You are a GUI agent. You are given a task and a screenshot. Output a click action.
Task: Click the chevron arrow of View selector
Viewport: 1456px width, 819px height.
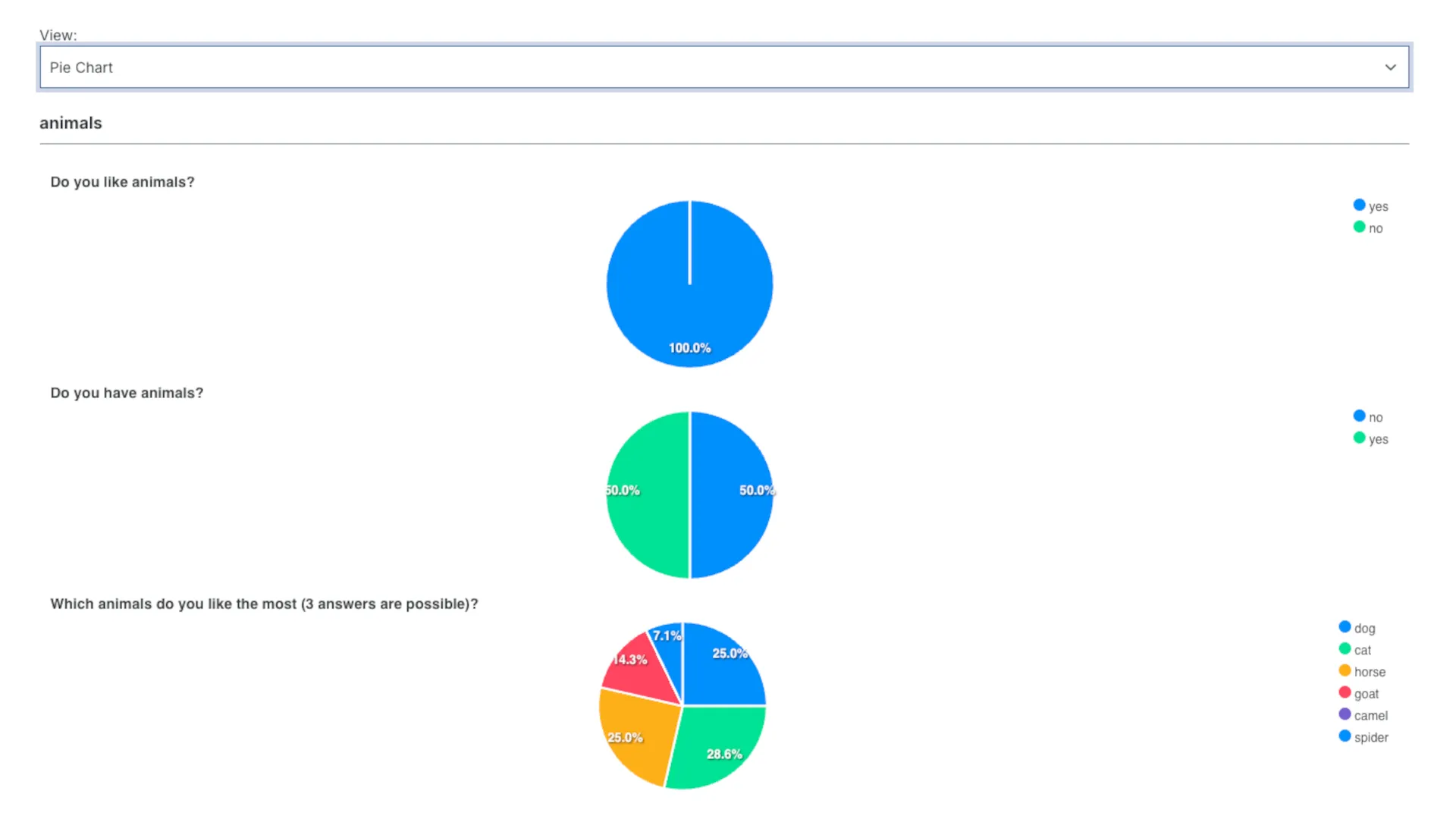(x=1390, y=67)
